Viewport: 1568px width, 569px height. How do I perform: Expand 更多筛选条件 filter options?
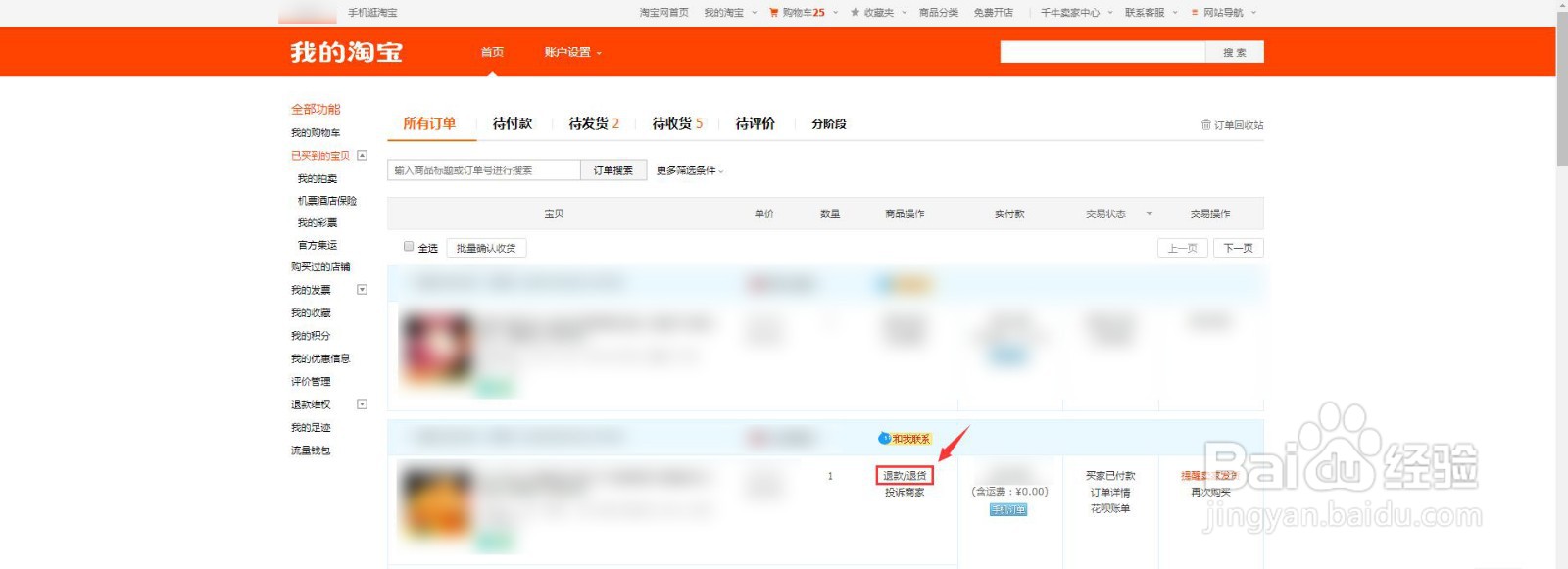pyautogui.click(x=690, y=170)
